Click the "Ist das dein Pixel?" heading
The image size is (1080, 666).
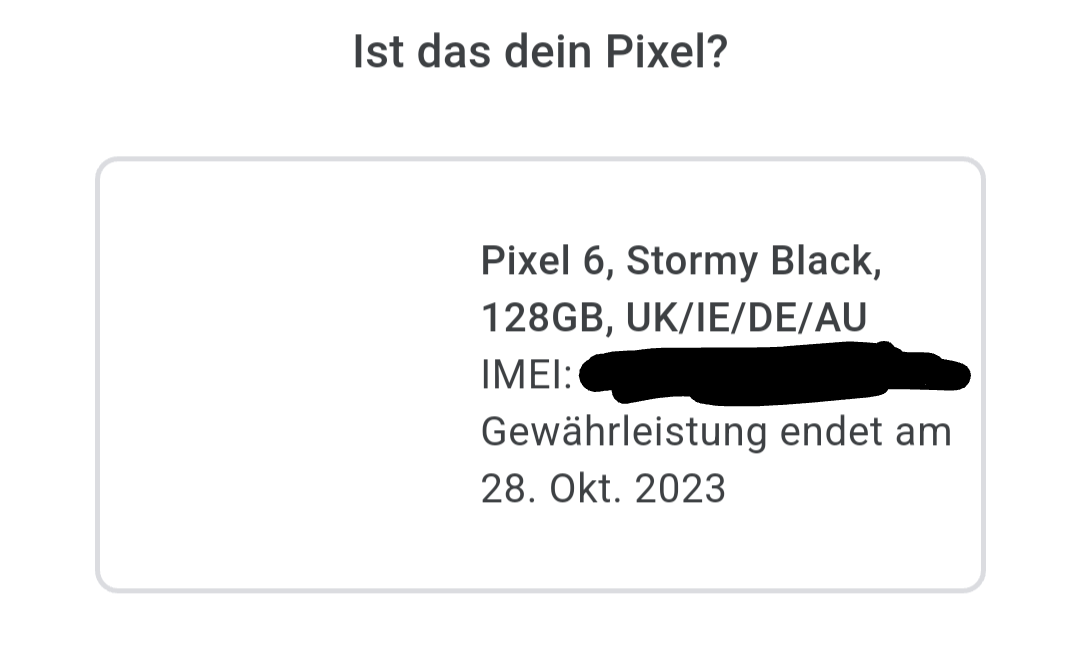point(540,52)
